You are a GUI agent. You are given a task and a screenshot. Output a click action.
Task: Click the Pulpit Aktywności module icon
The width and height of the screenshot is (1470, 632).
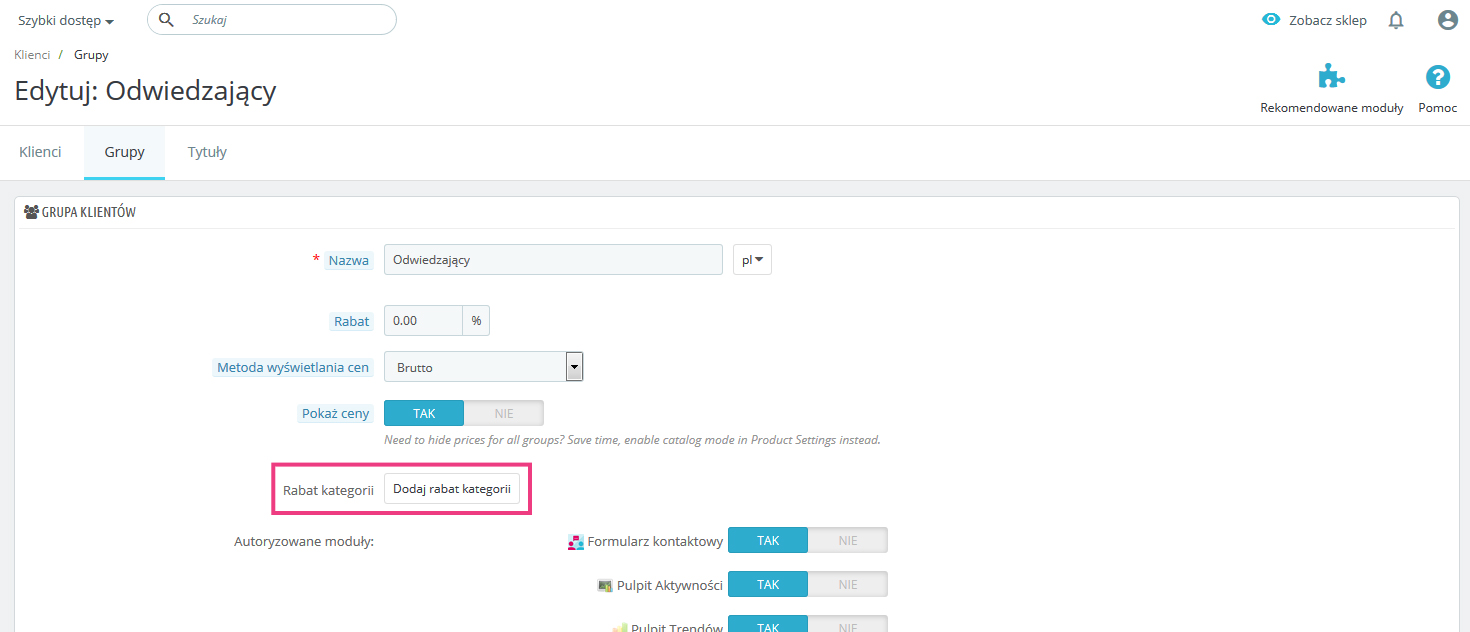tap(605, 585)
